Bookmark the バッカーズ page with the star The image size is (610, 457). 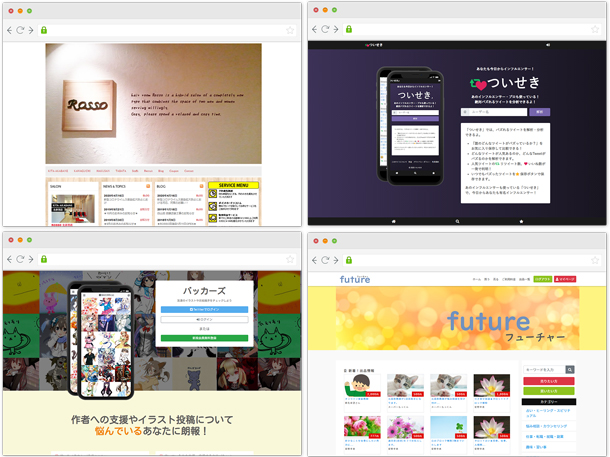(x=290, y=259)
